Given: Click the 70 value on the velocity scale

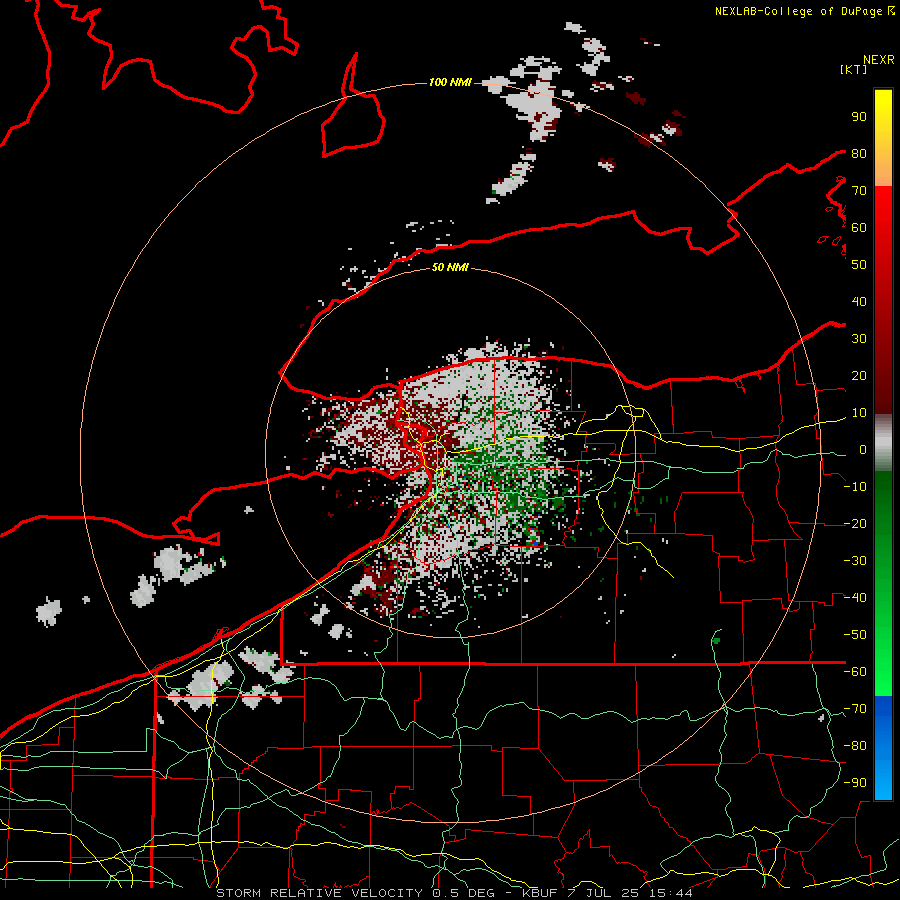Looking at the screenshot, I should point(859,191).
